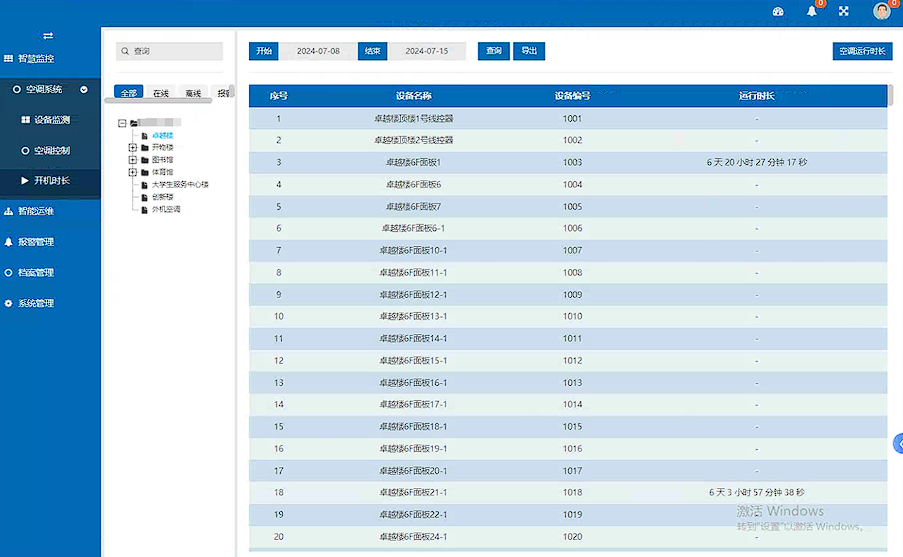Switch to the 在线 filter tab

161,93
